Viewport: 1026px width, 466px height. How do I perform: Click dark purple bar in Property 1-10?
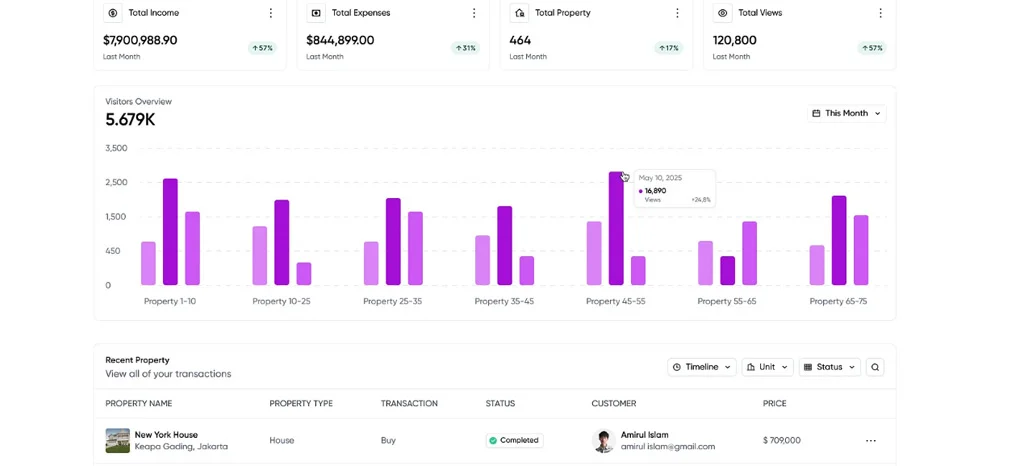[x=170, y=232]
